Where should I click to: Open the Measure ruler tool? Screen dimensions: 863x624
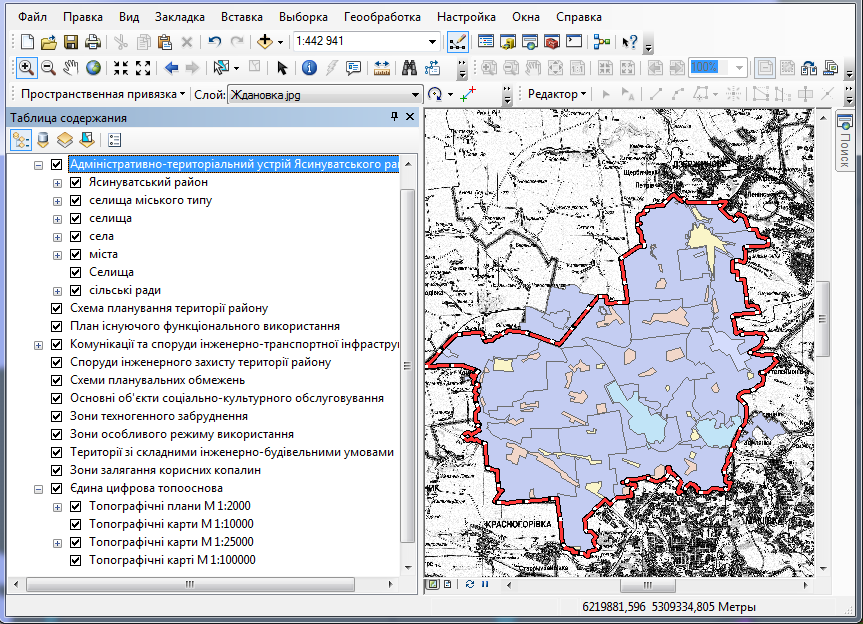pyautogui.click(x=381, y=68)
